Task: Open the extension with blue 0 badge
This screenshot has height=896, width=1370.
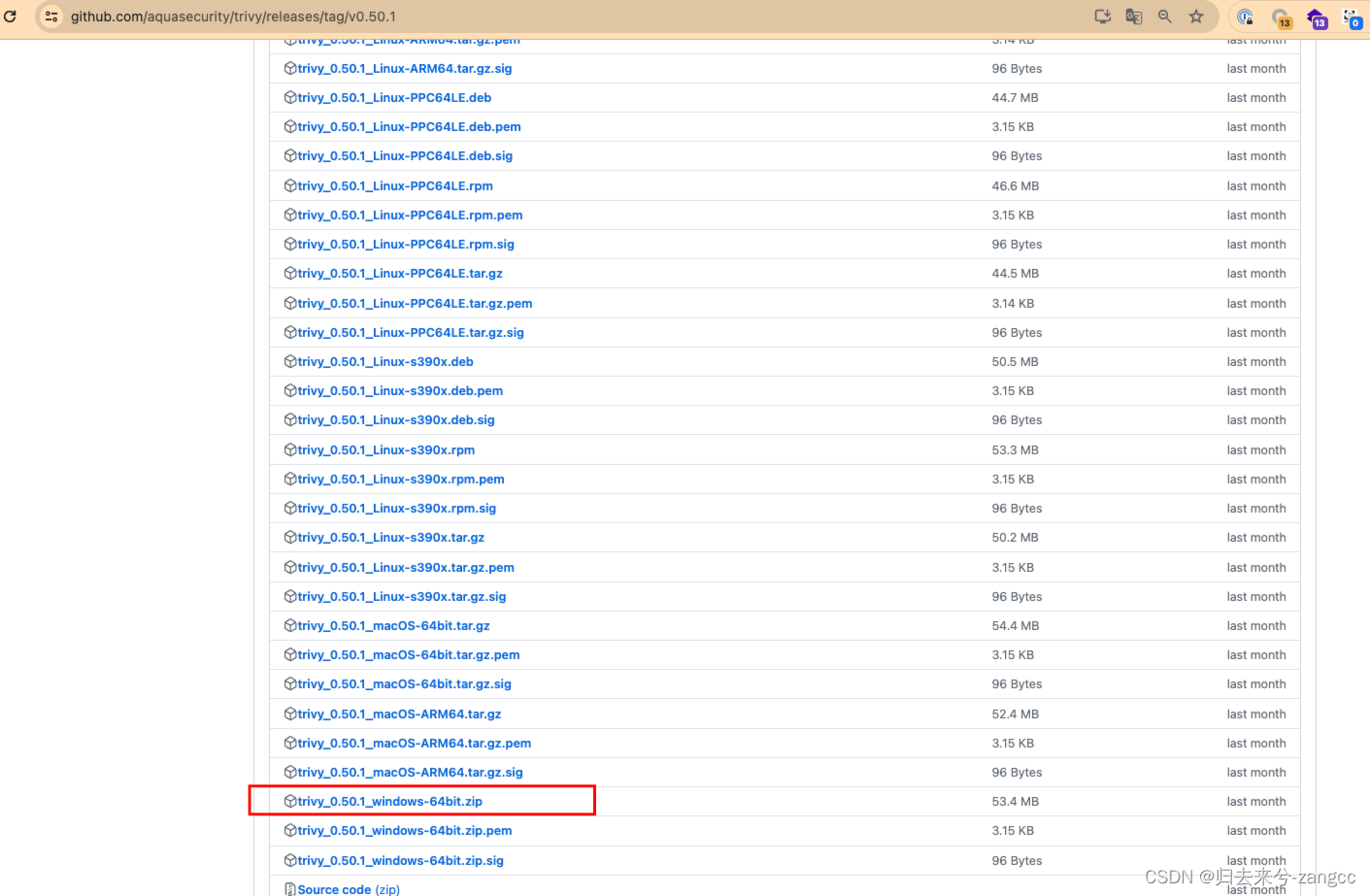Action: [1352, 17]
